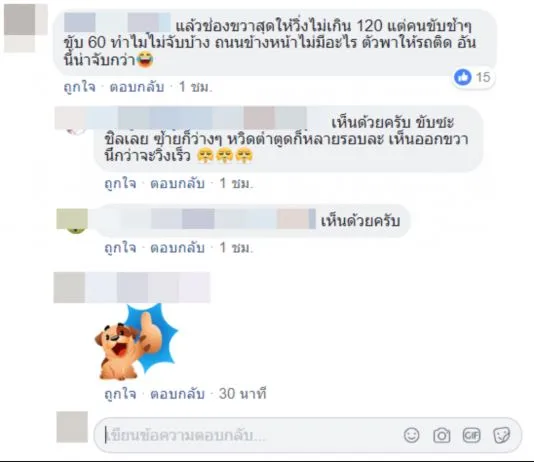Reply to the comment about 120 speed limit
The image size is (534, 462).
(x=137, y=87)
